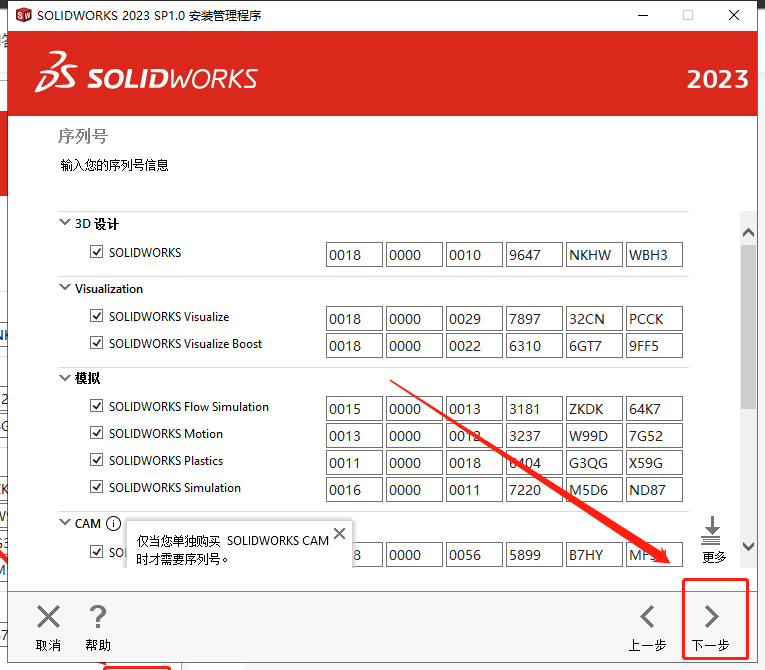Toggle the SOLIDWORKS Motion checkbox
The width and height of the screenshot is (765, 670).
(x=97, y=433)
